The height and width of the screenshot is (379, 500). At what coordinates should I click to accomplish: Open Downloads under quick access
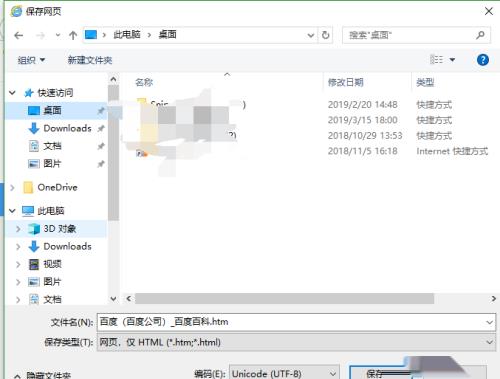tap(67, 128)
